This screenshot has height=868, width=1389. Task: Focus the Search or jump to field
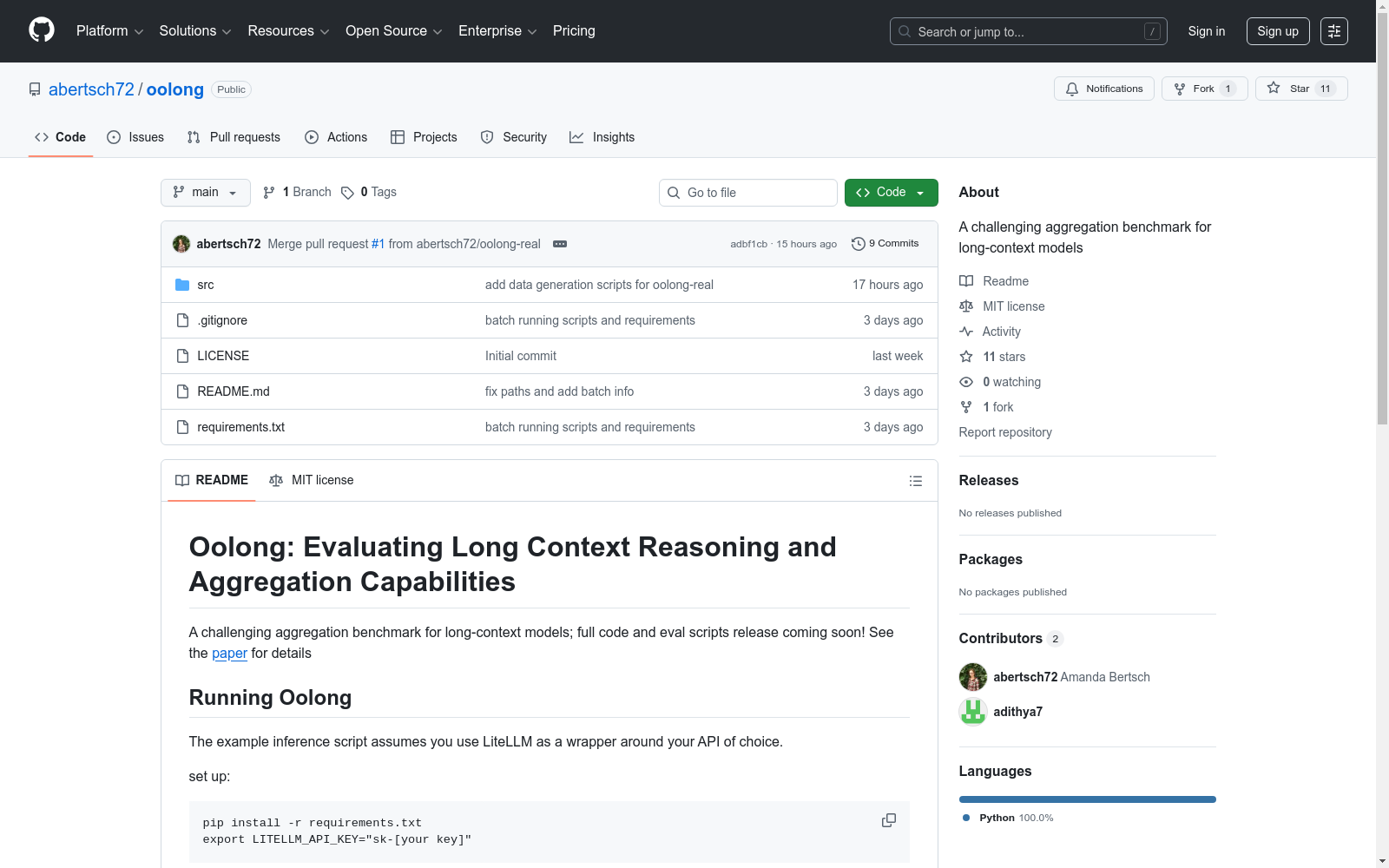[x=1029, y=31]
